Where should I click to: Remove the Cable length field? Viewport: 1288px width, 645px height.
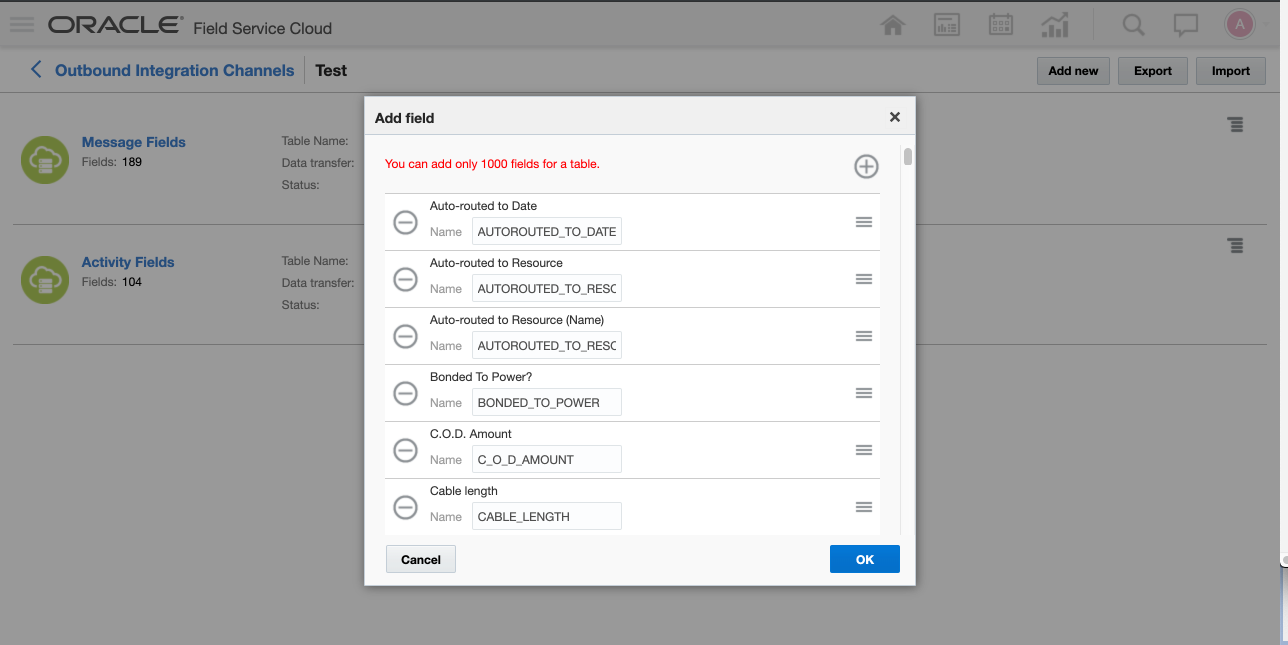pos(405,507)
